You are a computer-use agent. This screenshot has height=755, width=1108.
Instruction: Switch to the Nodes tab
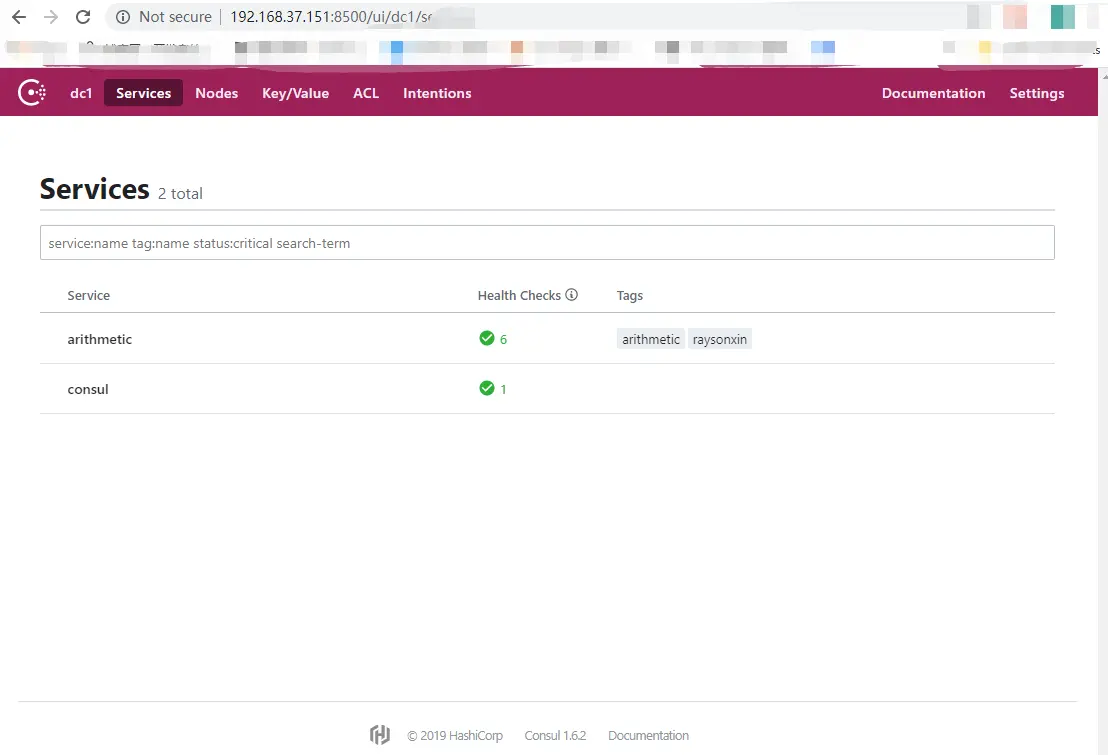216,93
